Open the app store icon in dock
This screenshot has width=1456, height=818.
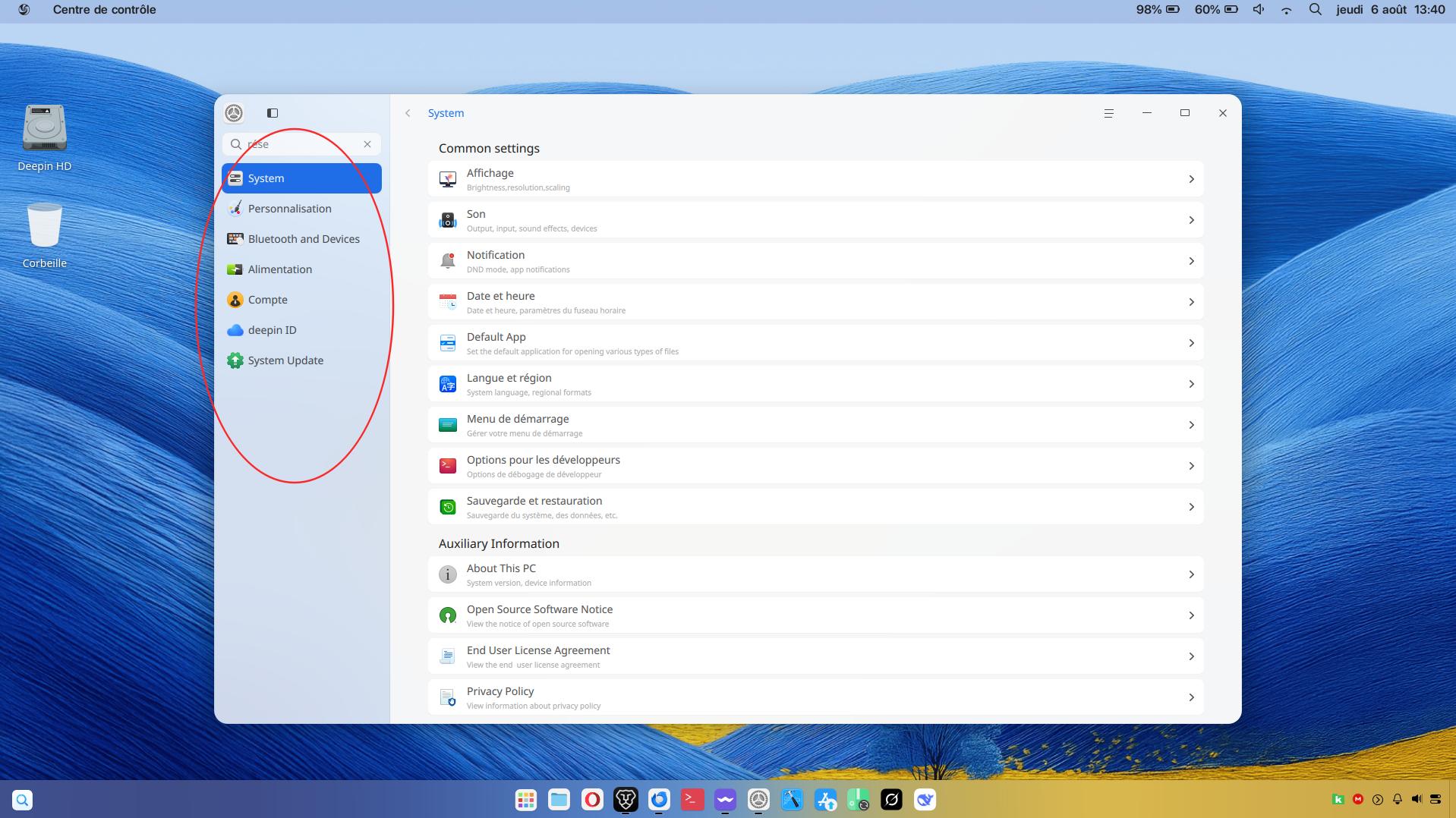825,800
